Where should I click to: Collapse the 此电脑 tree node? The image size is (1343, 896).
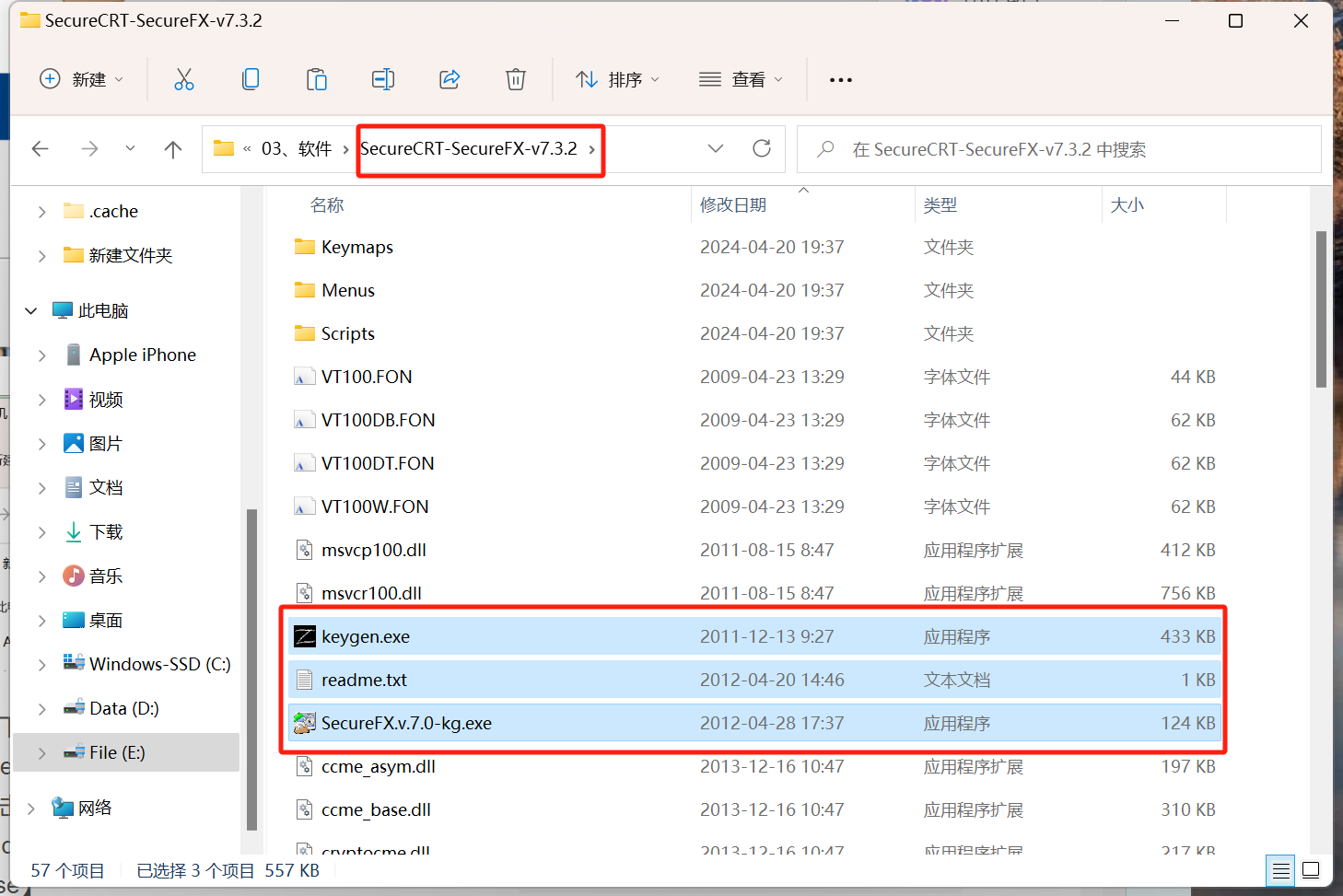pyautogui.click(x=31, y=311)
